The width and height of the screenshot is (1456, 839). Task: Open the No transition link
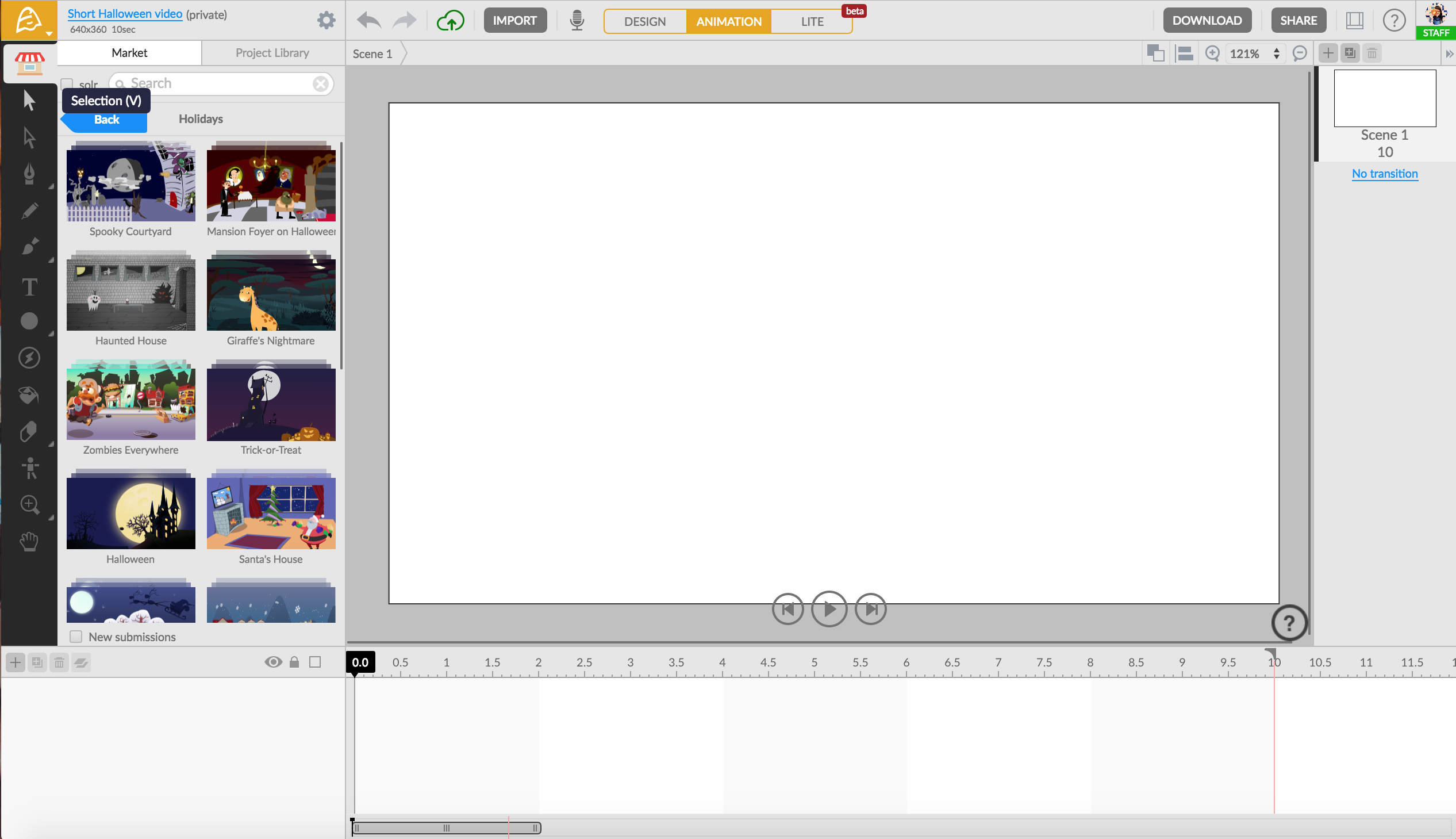tap(1385, 174)
